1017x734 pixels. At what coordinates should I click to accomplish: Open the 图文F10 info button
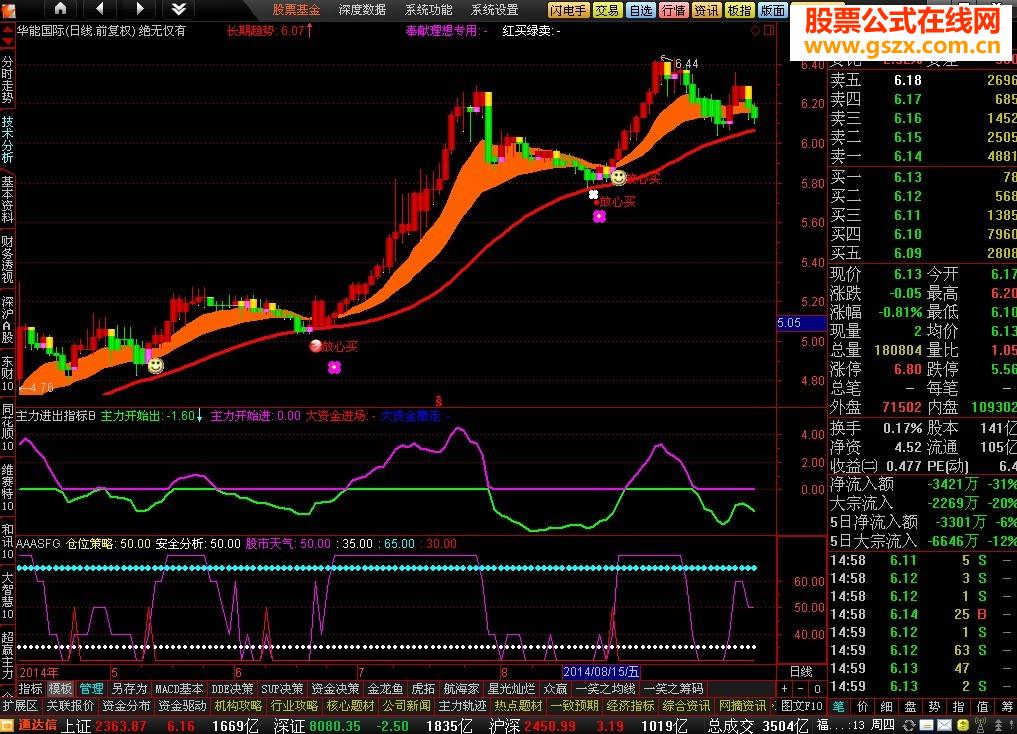[x=802, y=706]
